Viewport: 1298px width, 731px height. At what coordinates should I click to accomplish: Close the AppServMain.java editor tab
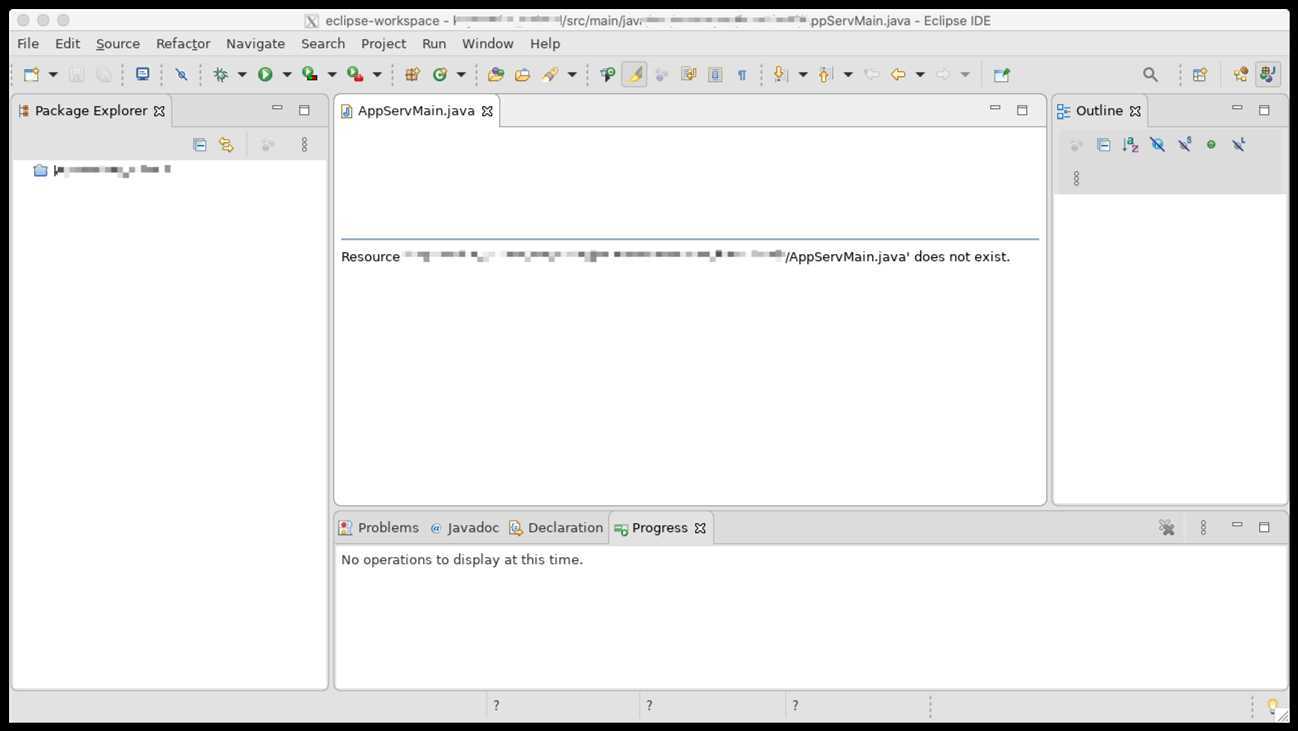pos(487,111)
